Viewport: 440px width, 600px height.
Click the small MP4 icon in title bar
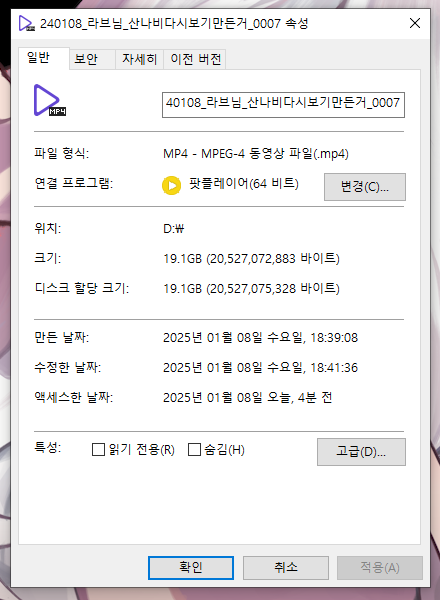26,24
